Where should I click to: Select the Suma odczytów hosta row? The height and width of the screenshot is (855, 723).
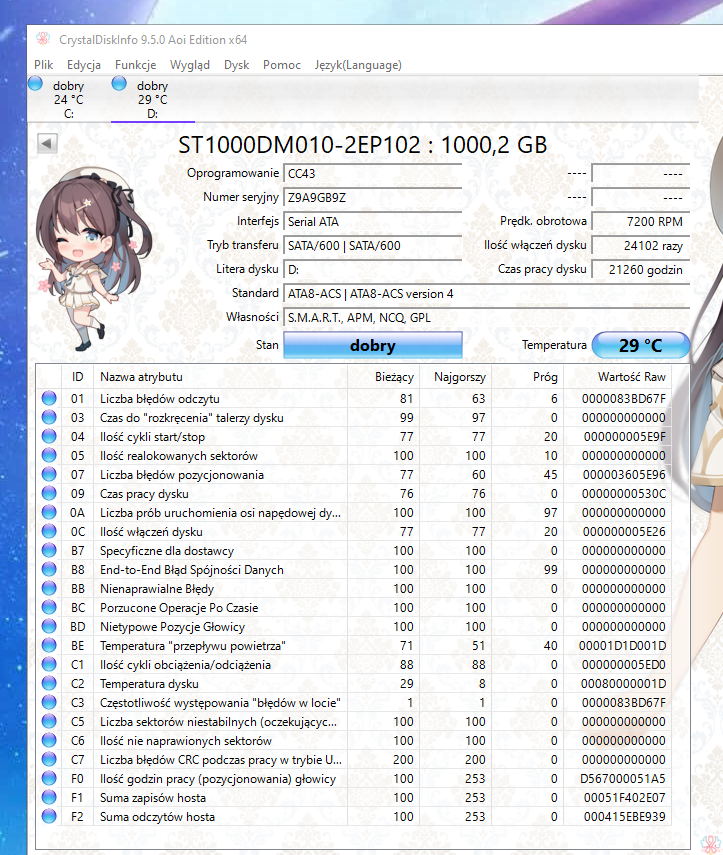coord(353,816)
